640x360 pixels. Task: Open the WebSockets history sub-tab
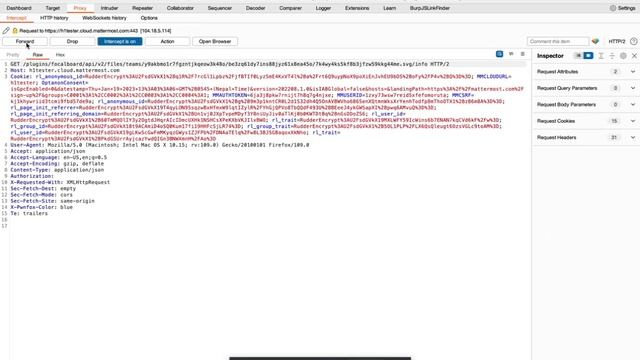104,18
